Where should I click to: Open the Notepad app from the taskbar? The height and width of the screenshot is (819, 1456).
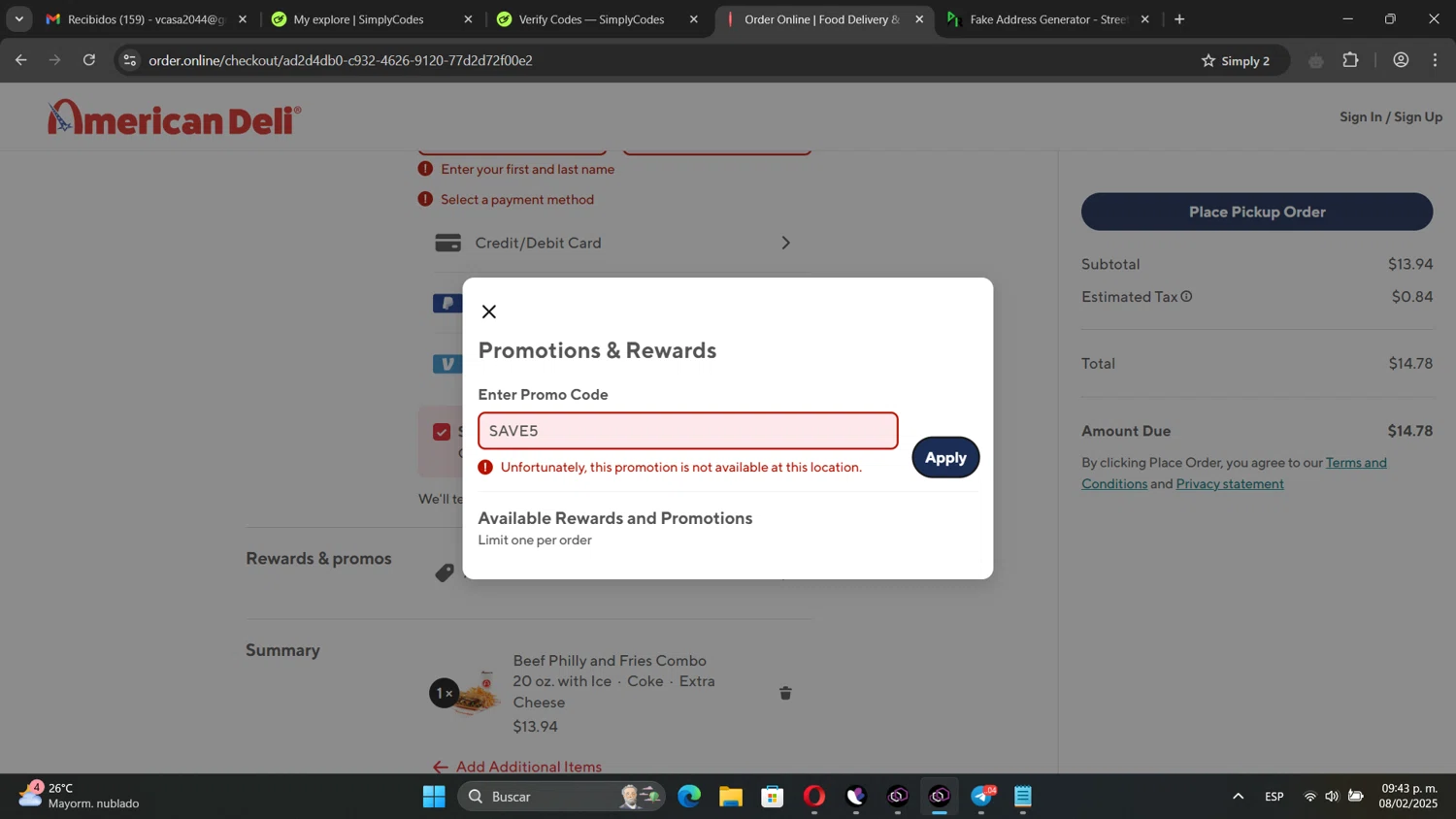[x=1023, y=797]
